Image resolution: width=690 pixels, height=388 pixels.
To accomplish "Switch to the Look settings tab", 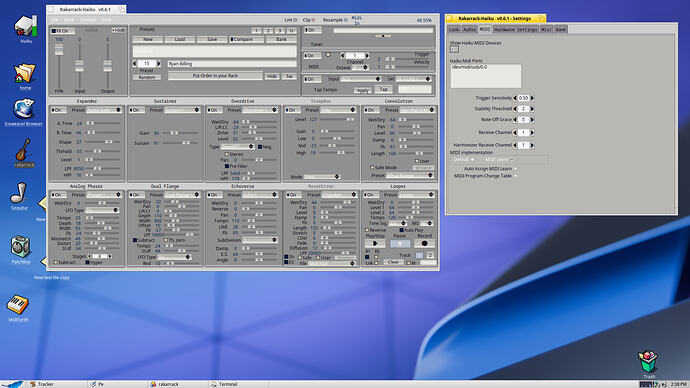I will tap(454, 29).
